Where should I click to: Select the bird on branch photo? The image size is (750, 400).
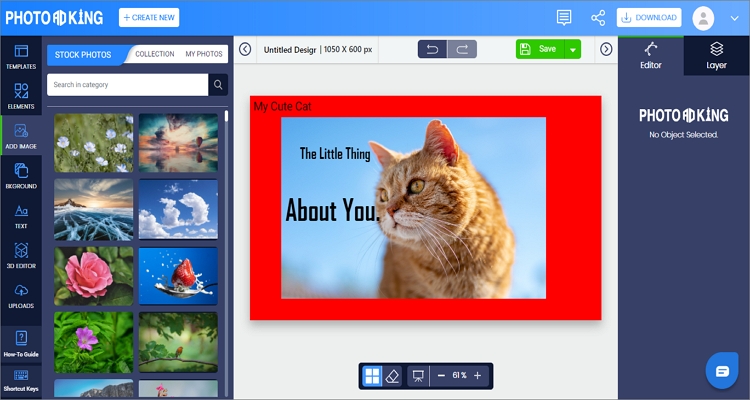pyautogui.click(x=178, y=343)
